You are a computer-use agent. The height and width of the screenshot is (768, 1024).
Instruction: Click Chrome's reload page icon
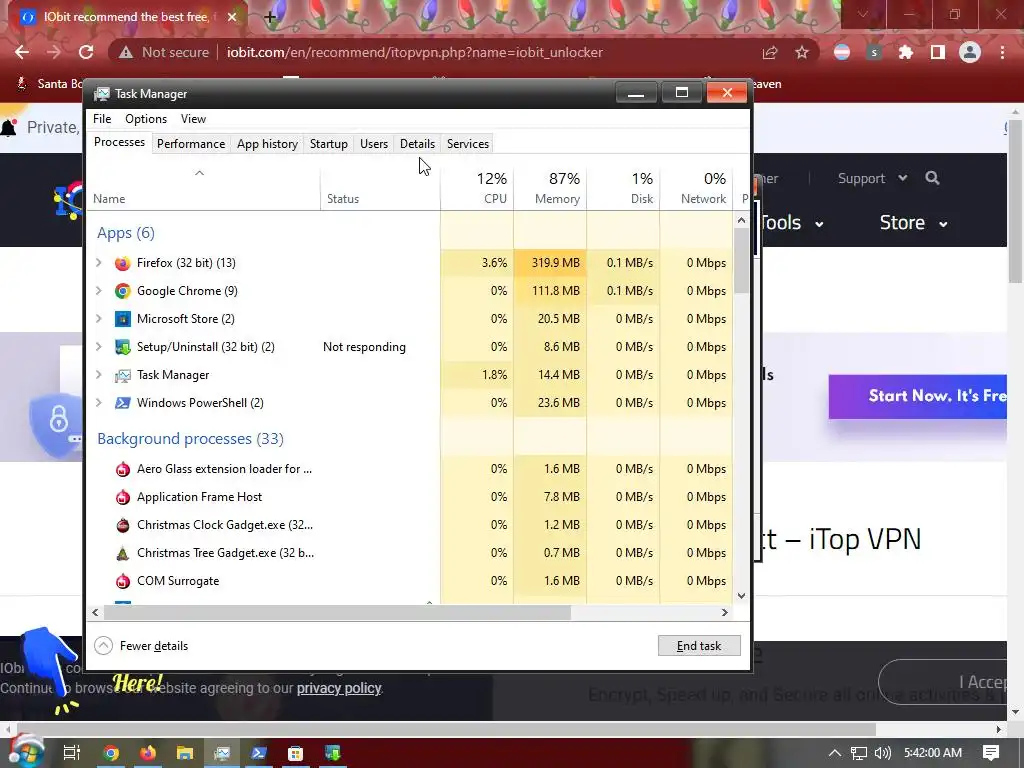click(86, 52)
